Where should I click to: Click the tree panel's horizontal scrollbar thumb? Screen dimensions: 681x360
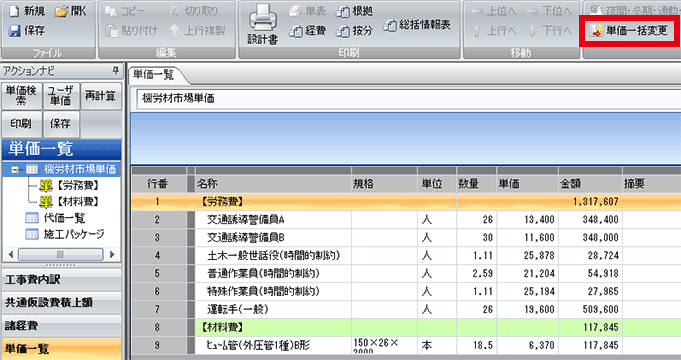click(x=60, y=254)
